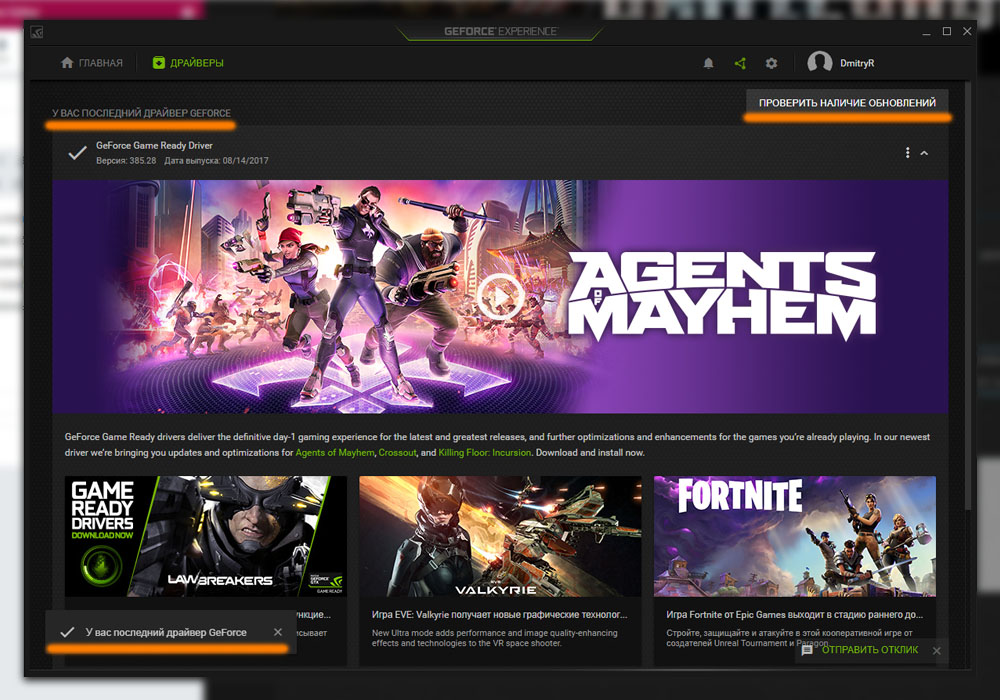Open the notifications bell
Image resolution: width=1000 pixels, height=700 pixels.
708,63
